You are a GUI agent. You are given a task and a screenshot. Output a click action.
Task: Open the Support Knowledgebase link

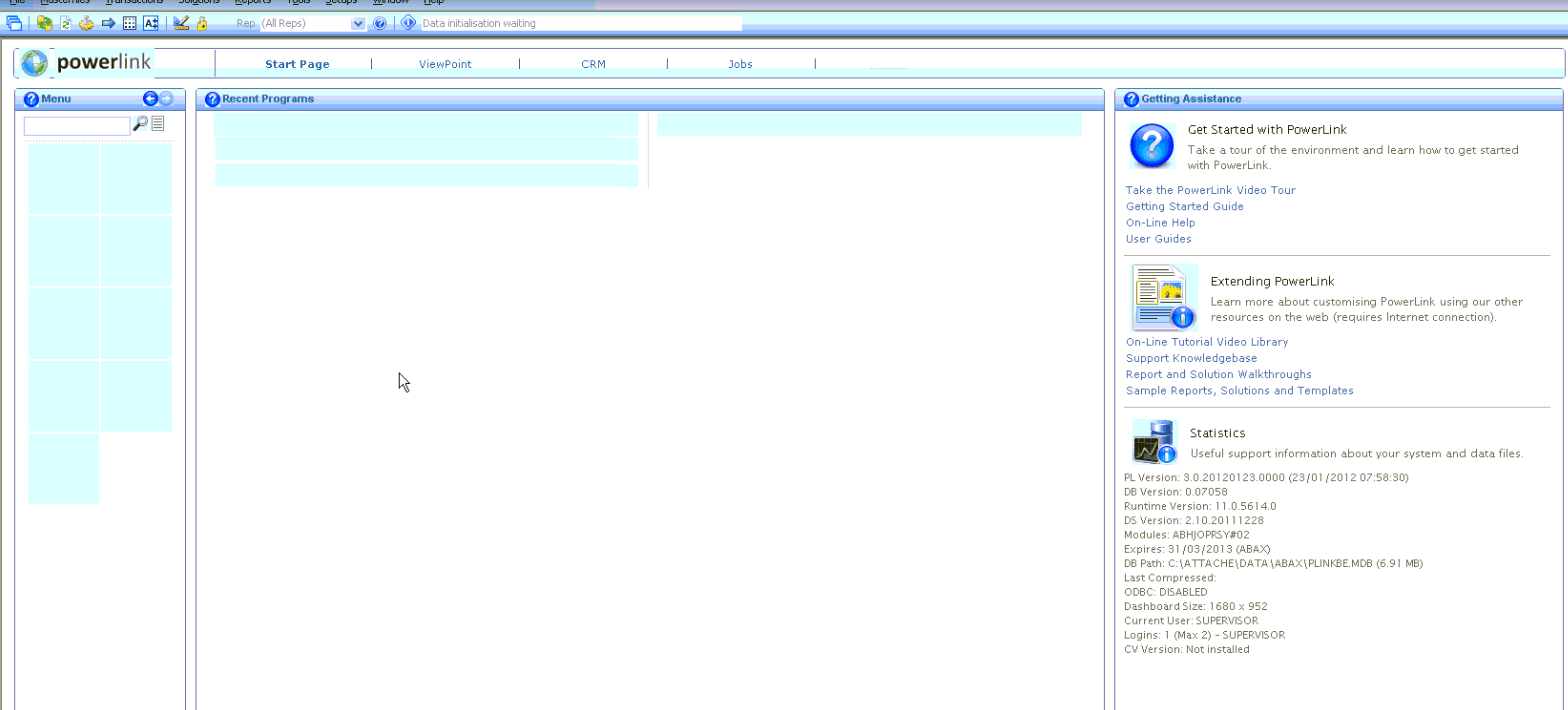click(x=1191, y=358)
